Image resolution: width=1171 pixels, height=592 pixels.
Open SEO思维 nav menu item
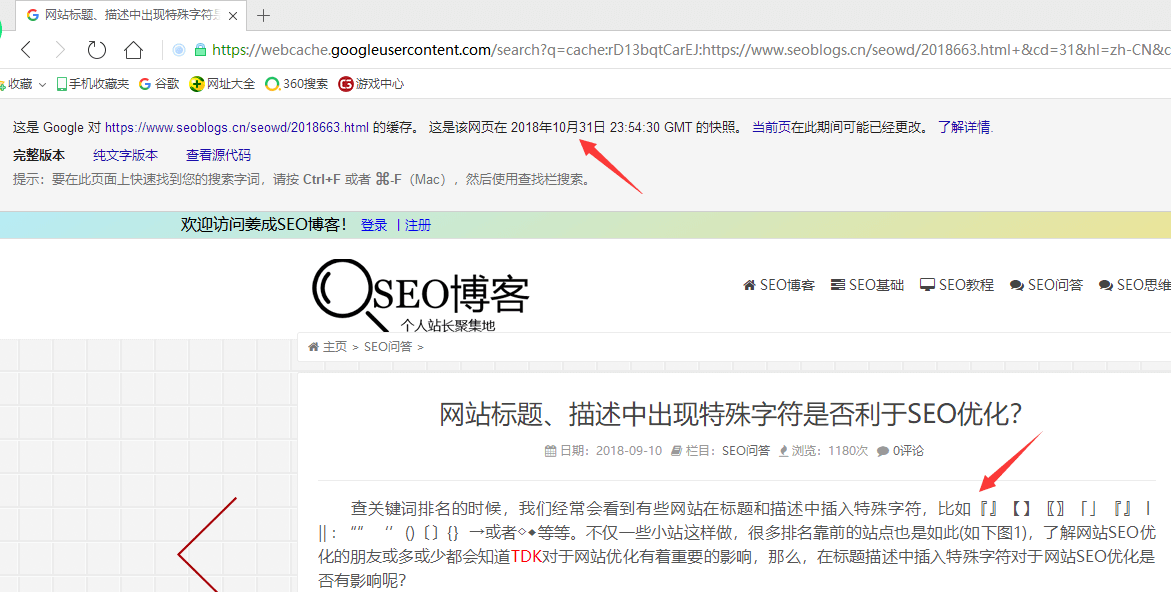(1134, 285)
